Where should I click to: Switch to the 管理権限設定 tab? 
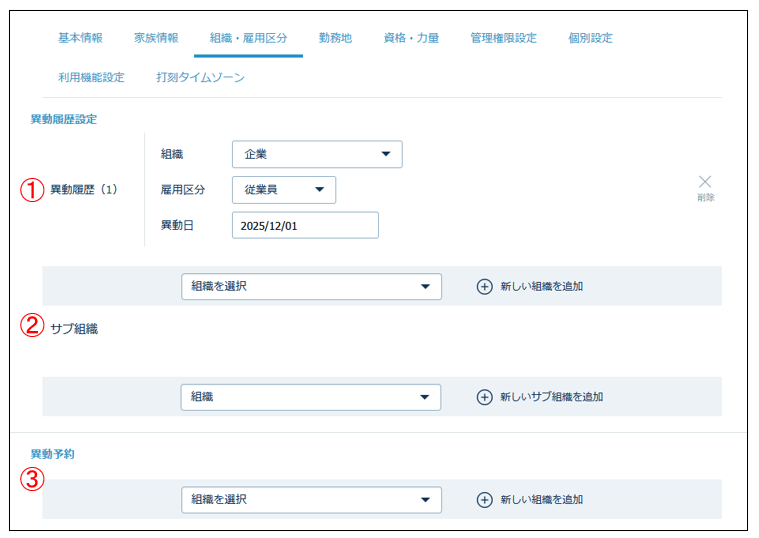click(503, 38)
